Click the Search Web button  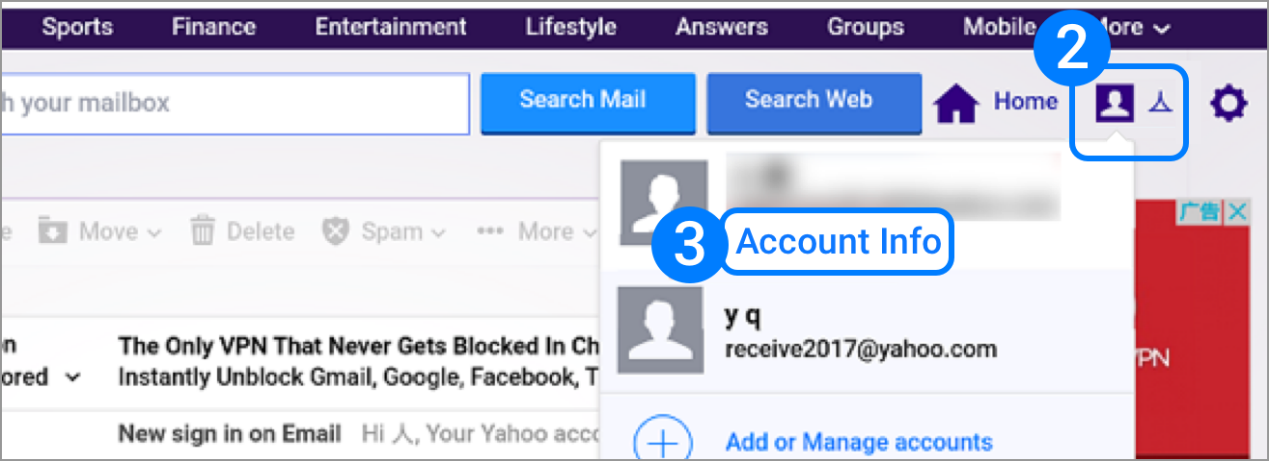click(x=814, y=101)
